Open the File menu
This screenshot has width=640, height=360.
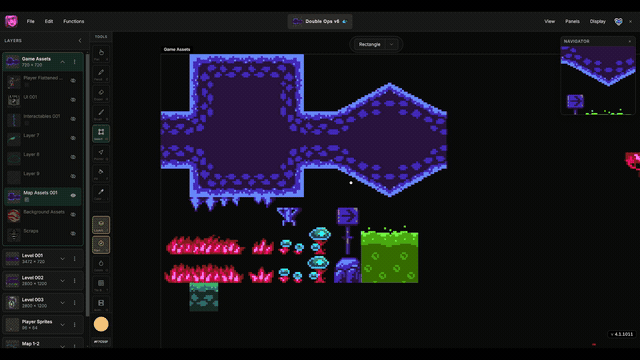[x=31, y=21]
